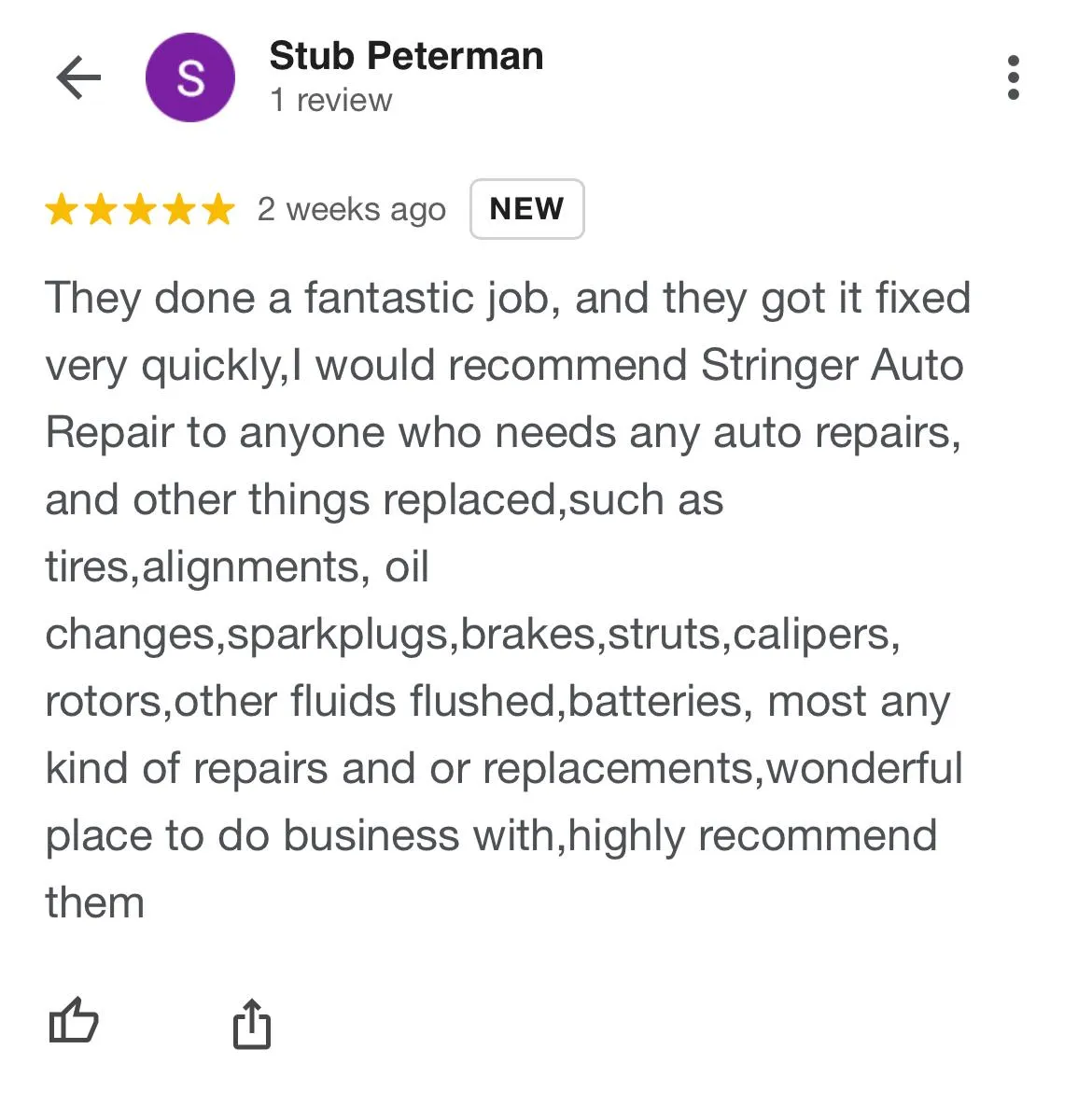Screen dimensions: 1092x1105
Task: Click the first gold rating star
Action: click(62, 209)
